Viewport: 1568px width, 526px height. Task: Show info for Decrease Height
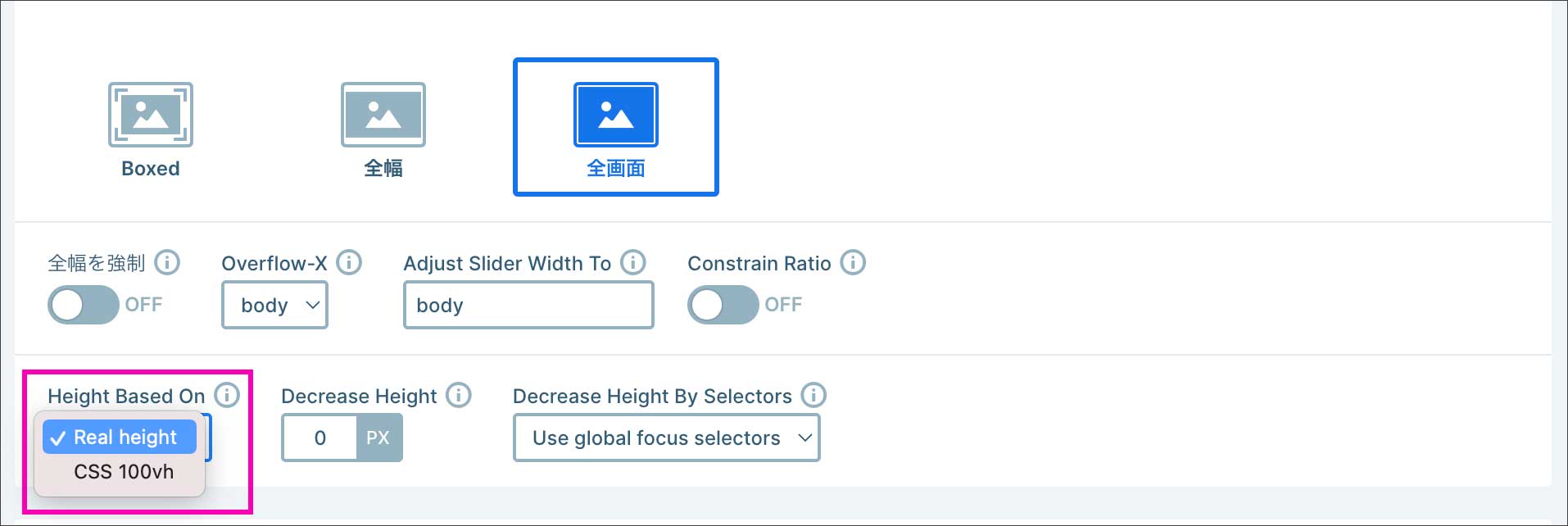tap(459, 396)
